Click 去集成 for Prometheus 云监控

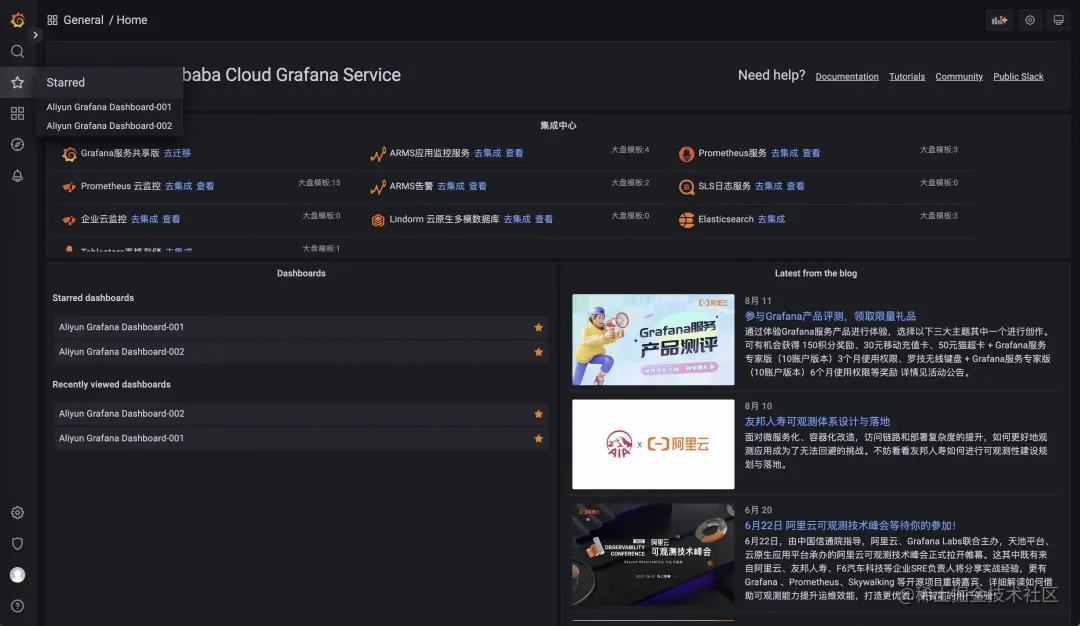point(178,186)
